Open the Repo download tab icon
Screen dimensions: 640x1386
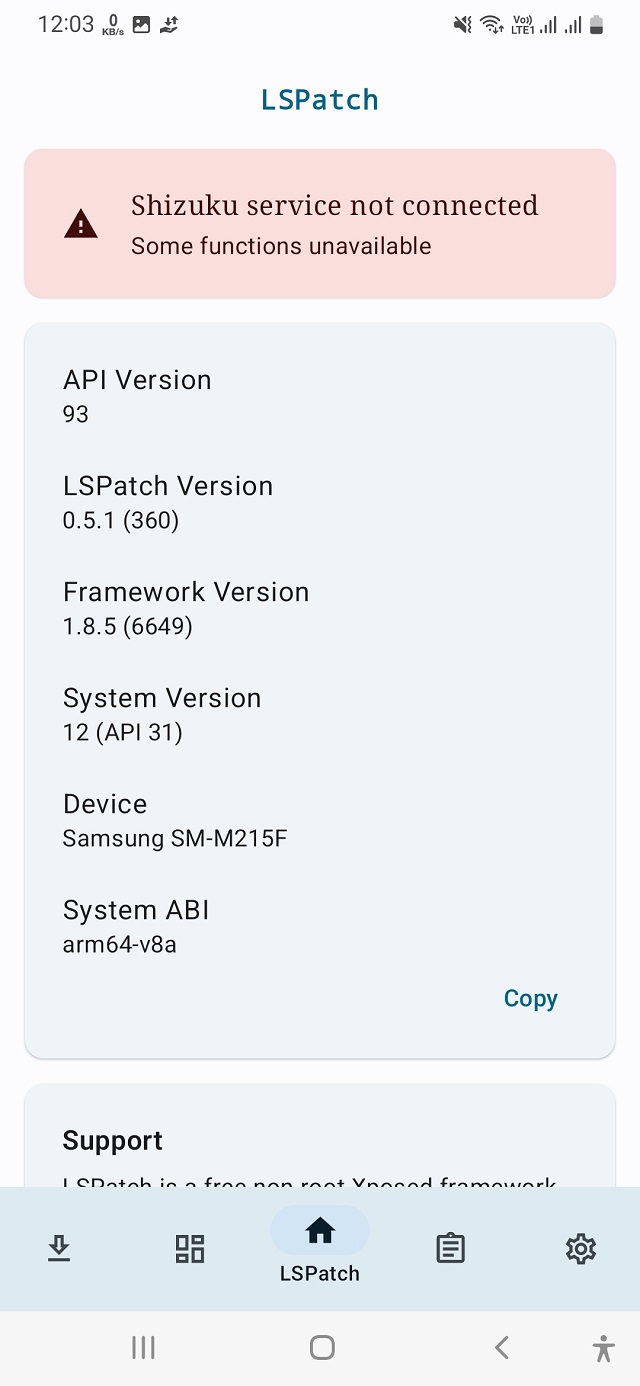(59, 1248)
